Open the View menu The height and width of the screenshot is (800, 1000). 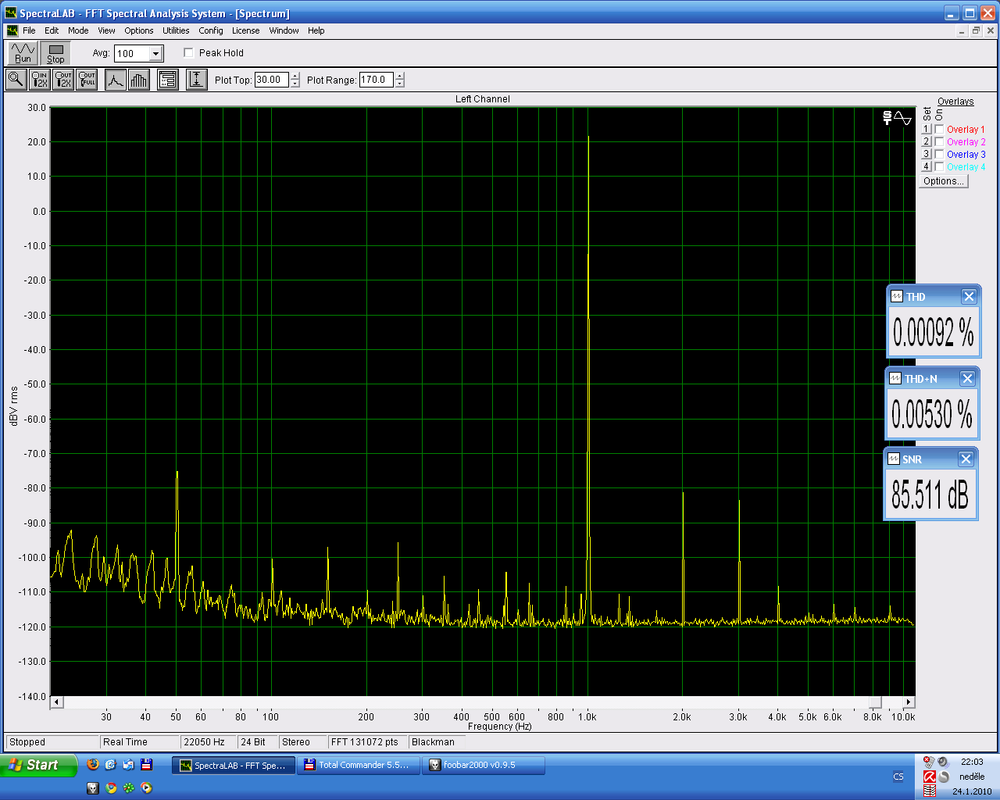[107, 31]
